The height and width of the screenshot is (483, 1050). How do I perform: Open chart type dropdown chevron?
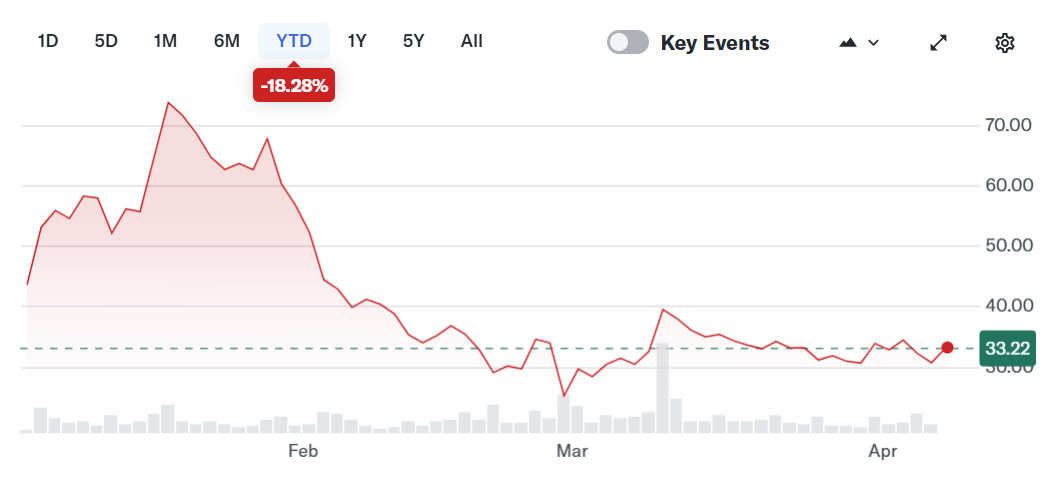(x=874, y=42)
